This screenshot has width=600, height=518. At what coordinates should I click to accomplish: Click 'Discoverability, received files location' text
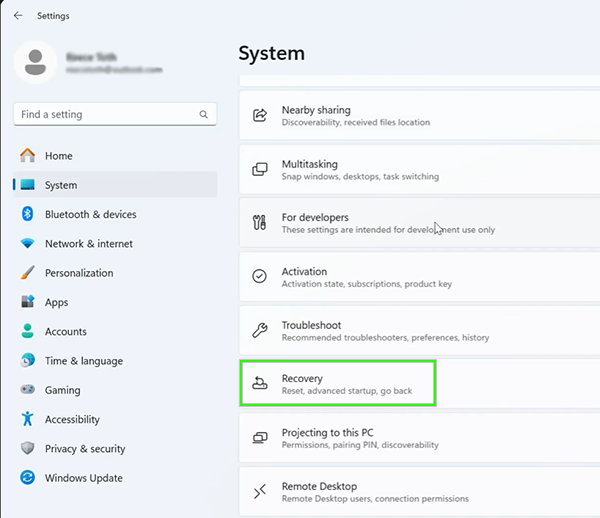point(356,122)
